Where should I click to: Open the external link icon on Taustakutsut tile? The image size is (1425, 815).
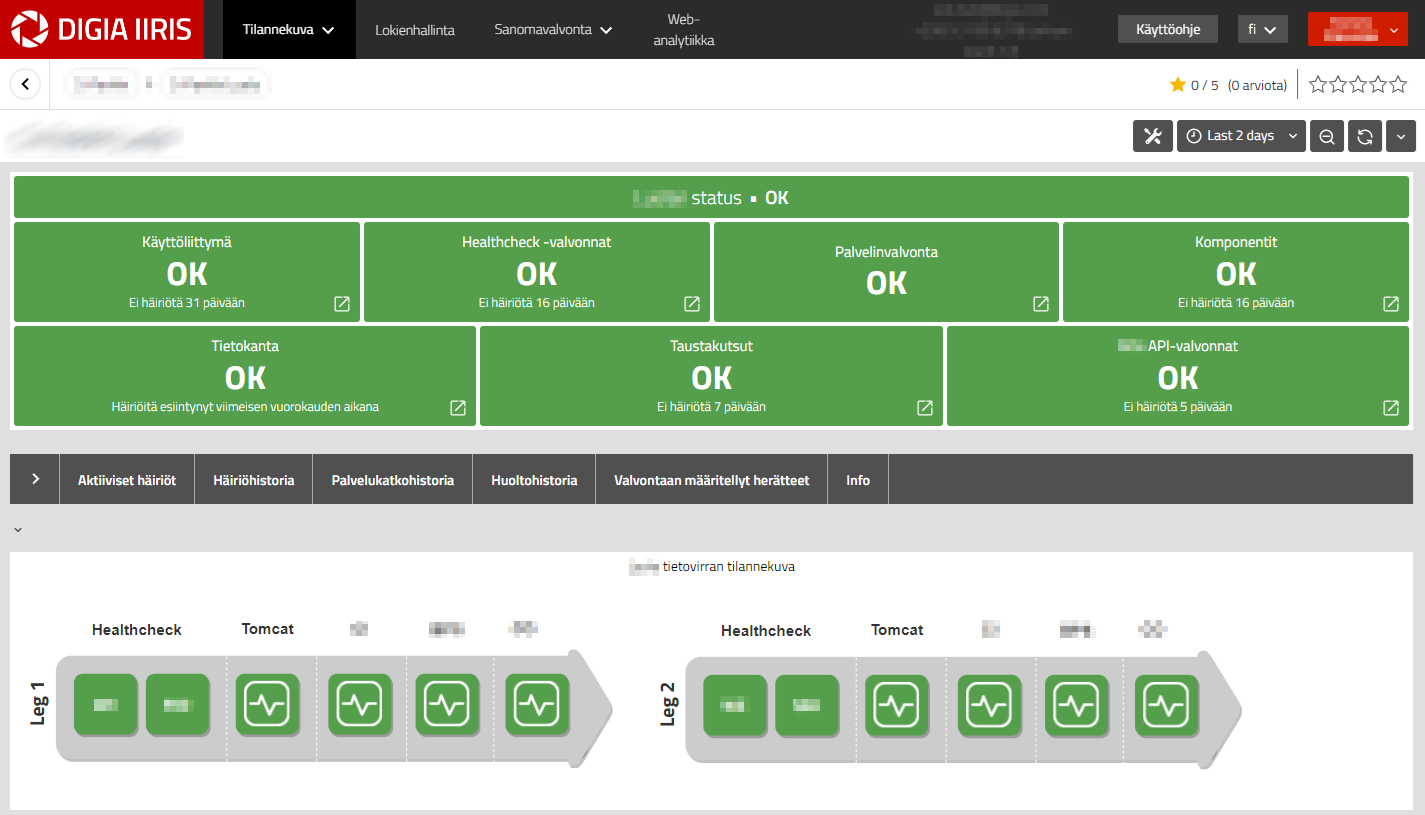click(x=925, y=407)
